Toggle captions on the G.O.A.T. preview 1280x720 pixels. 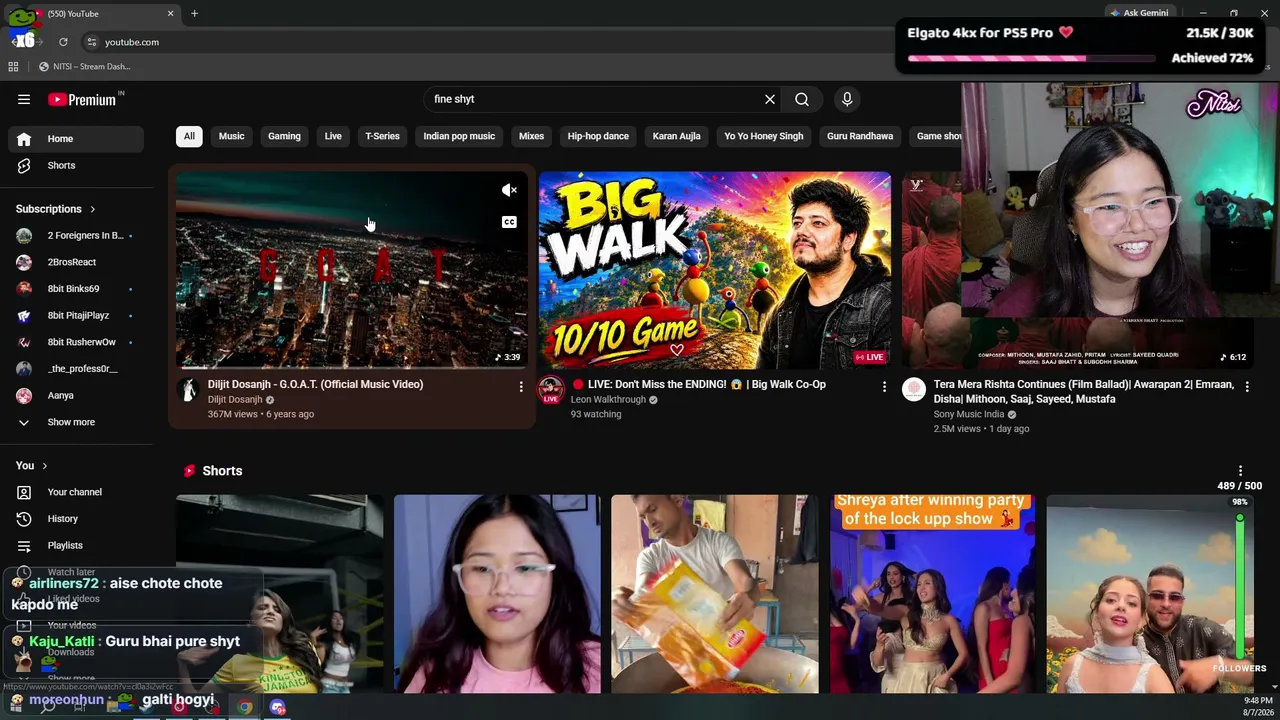point(509,222)
